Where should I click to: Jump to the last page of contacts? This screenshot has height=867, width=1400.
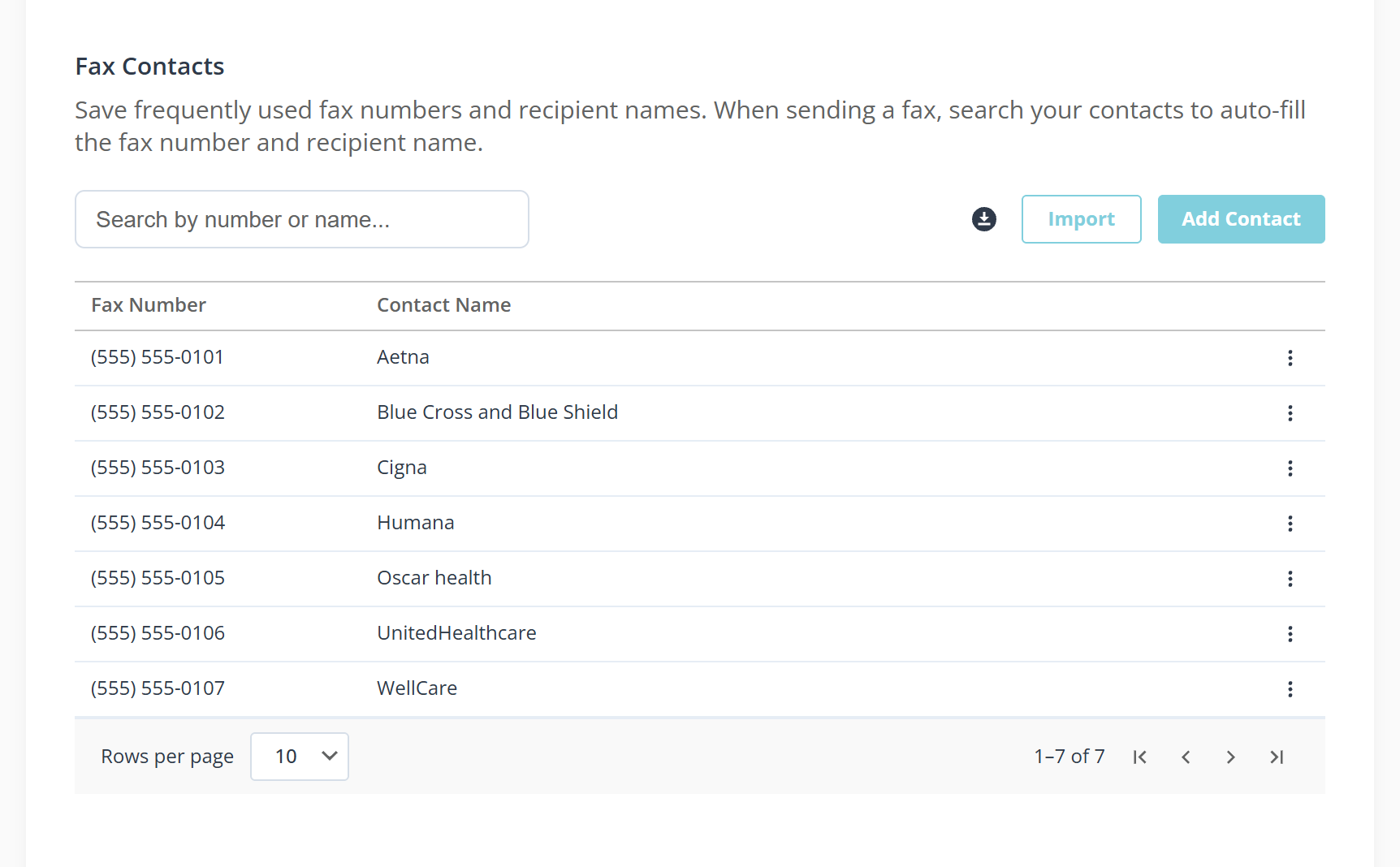coord(1277,757)
